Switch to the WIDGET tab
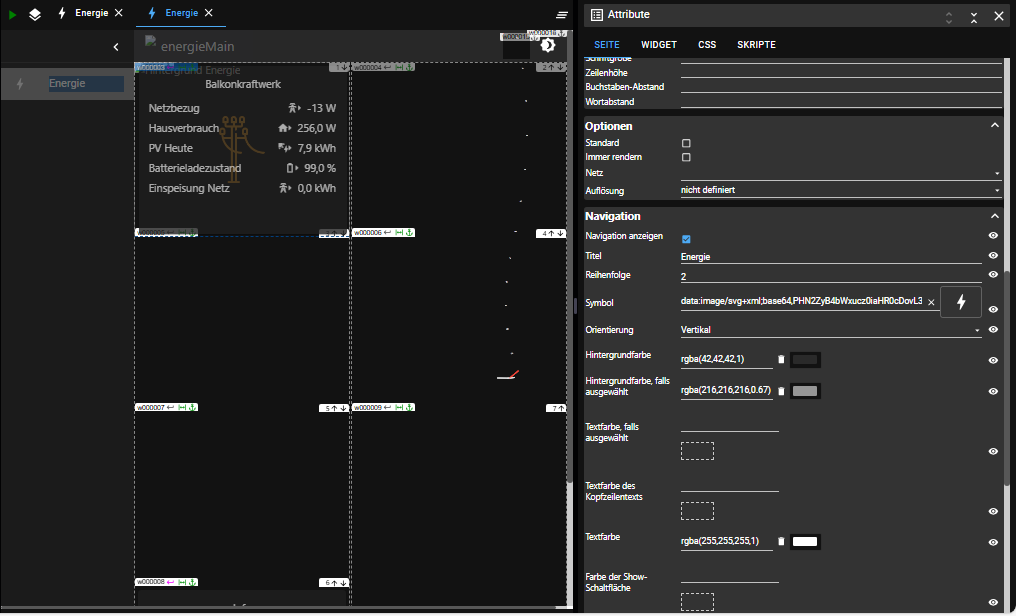 [658, 45]
